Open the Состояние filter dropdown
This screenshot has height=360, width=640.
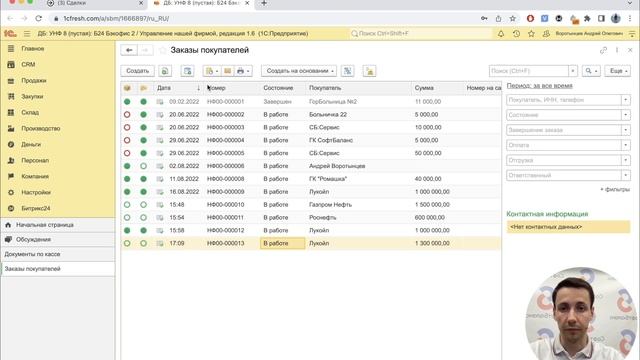tap(625, 115)
